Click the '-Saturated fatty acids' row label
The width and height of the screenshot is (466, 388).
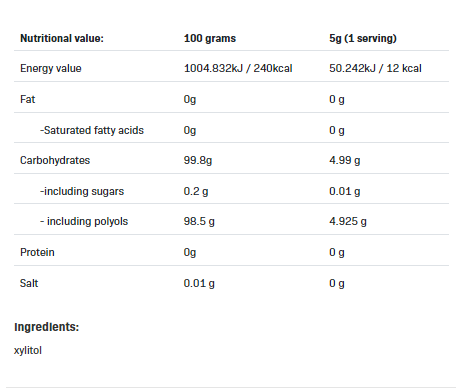(x=92, y=130)
